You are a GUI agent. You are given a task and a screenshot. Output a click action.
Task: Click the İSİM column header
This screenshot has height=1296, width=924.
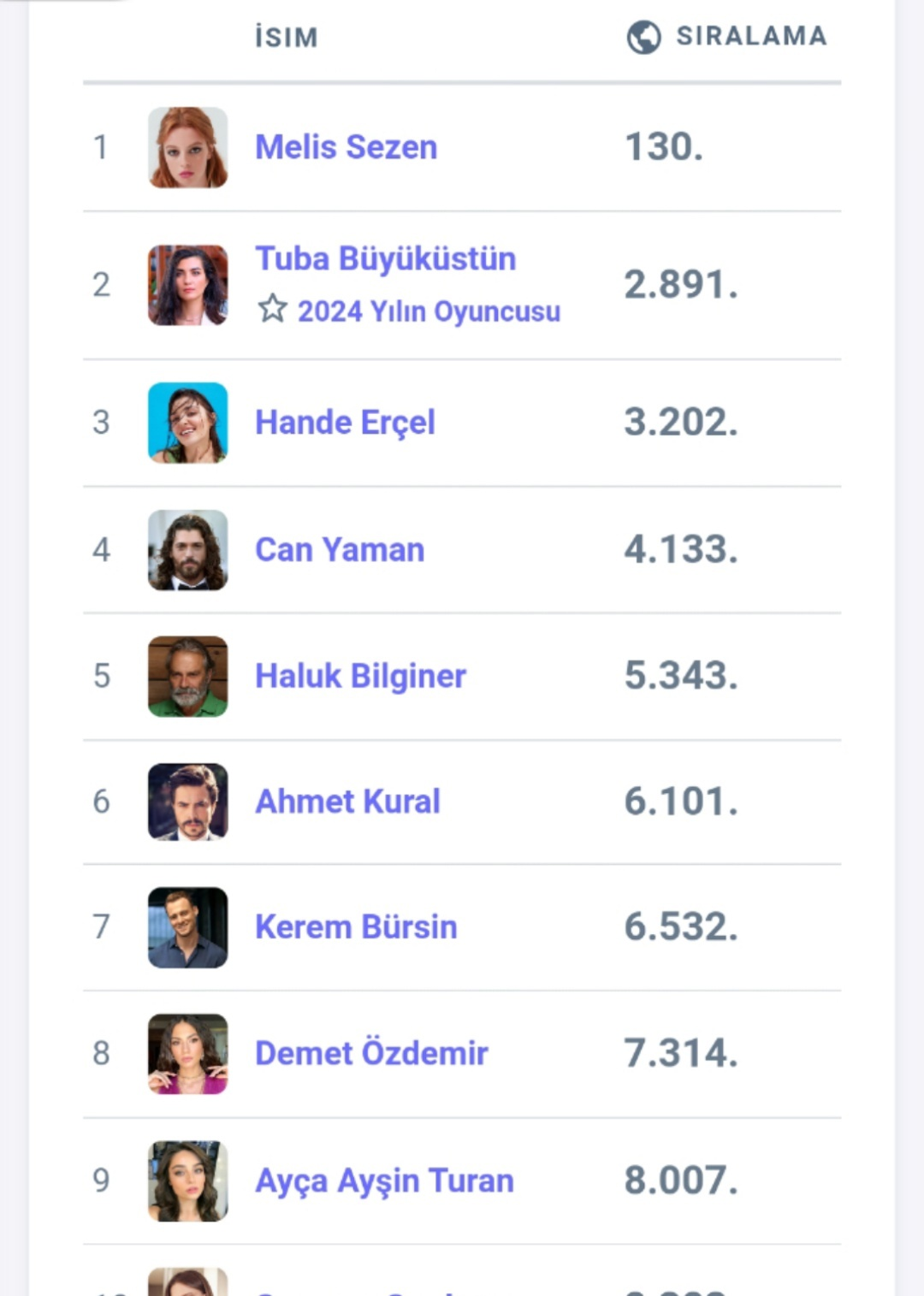click(287, 37)
